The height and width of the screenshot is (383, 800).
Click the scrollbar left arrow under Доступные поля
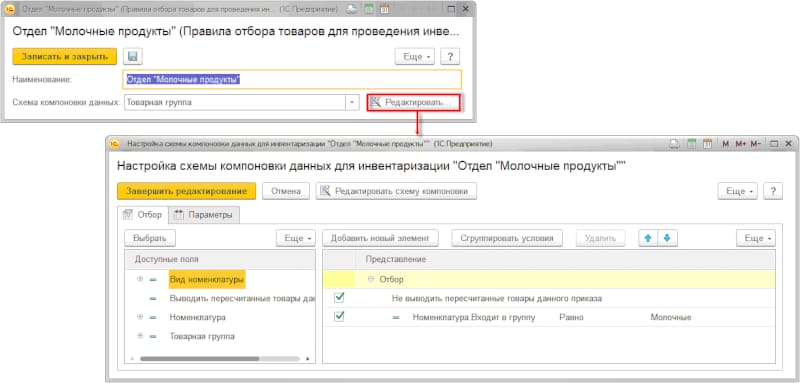pyautogui.click(x=132, y=359)
